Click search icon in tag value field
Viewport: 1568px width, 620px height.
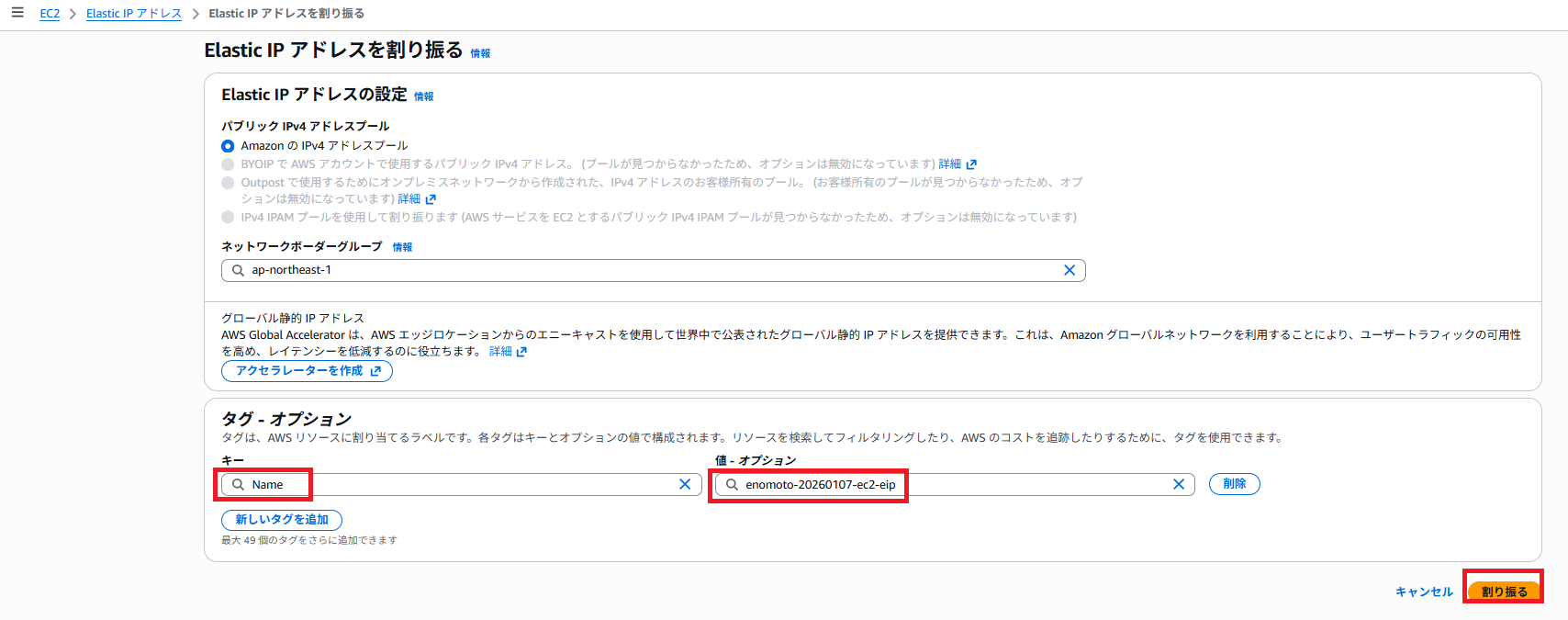coord(732,484)
